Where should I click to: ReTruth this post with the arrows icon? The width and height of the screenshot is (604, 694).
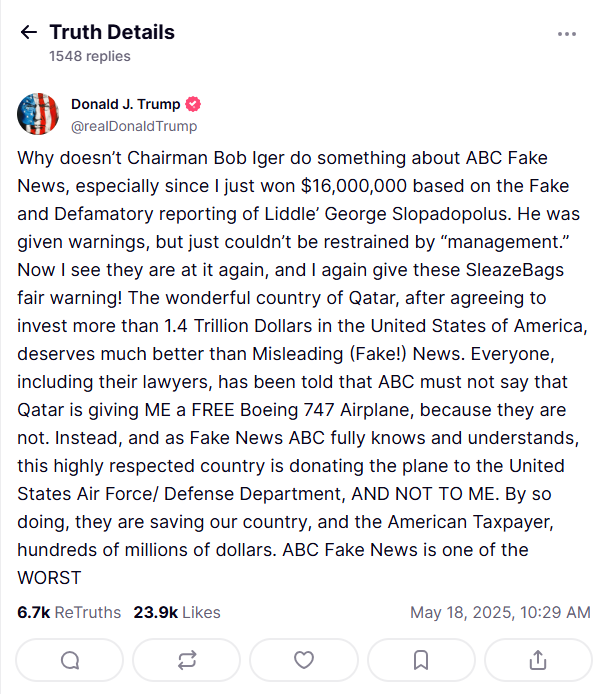click(x=187, y=660)
